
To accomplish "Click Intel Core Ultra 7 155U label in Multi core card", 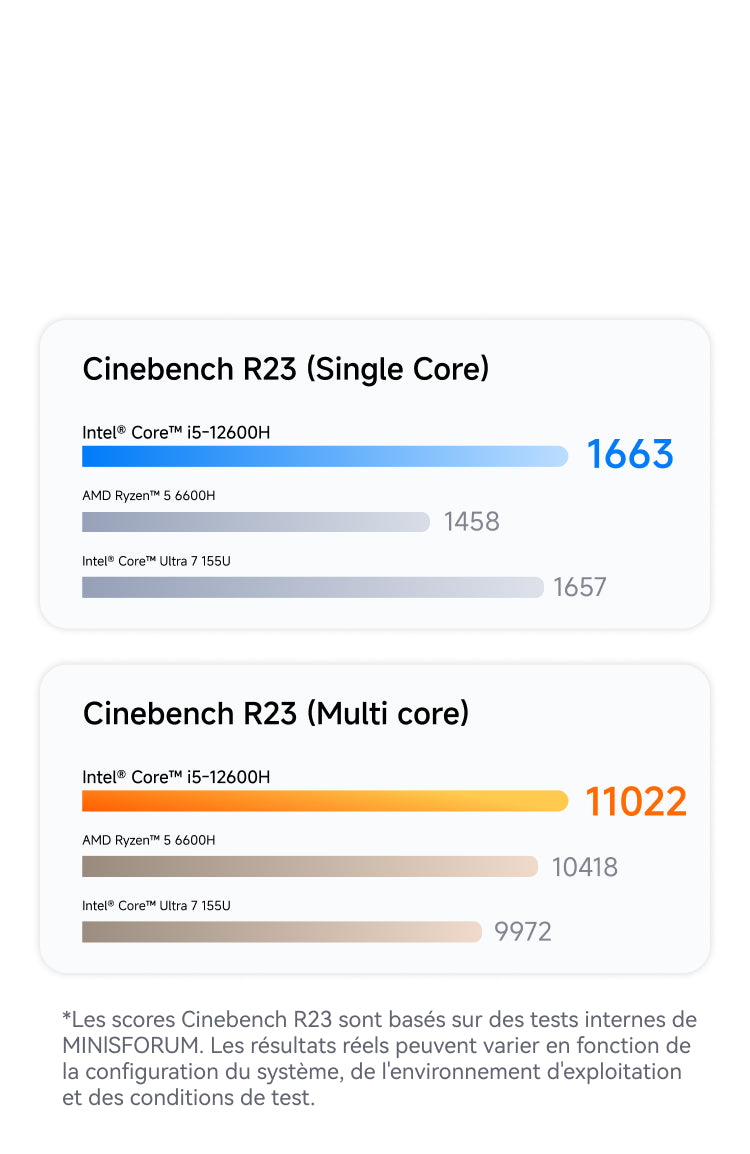I will tap(156, 905).
